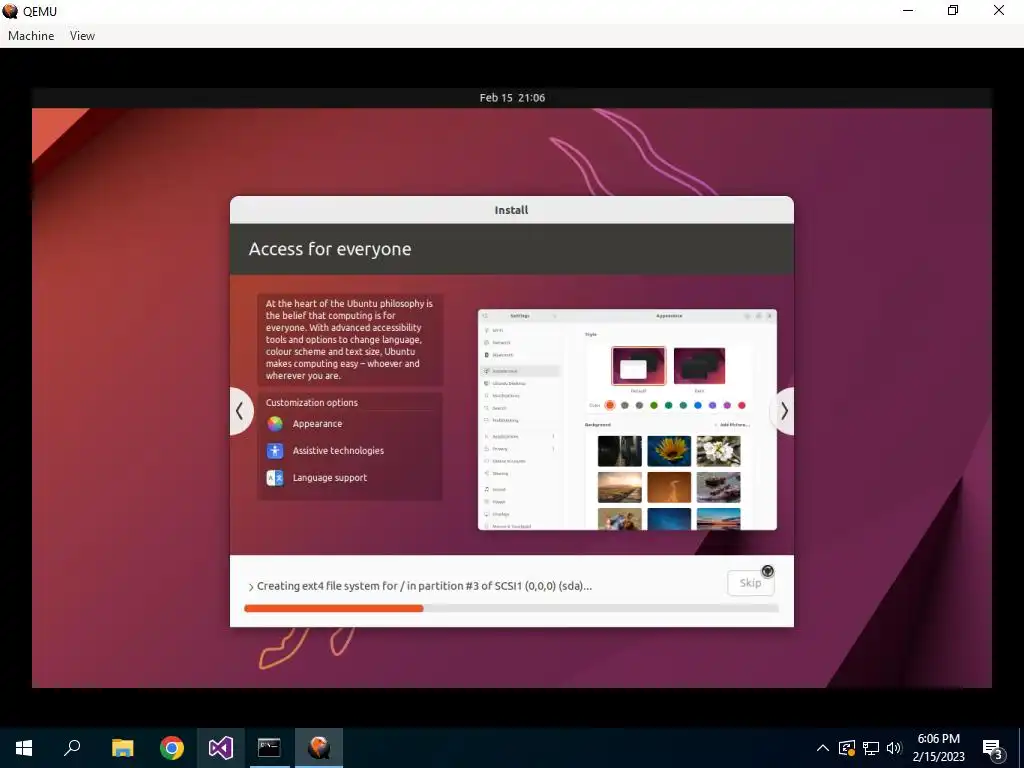The height and width of the screenshot is (768, 1024).
Task: Minimize the QEMU window
Action: tap(908, 11)
